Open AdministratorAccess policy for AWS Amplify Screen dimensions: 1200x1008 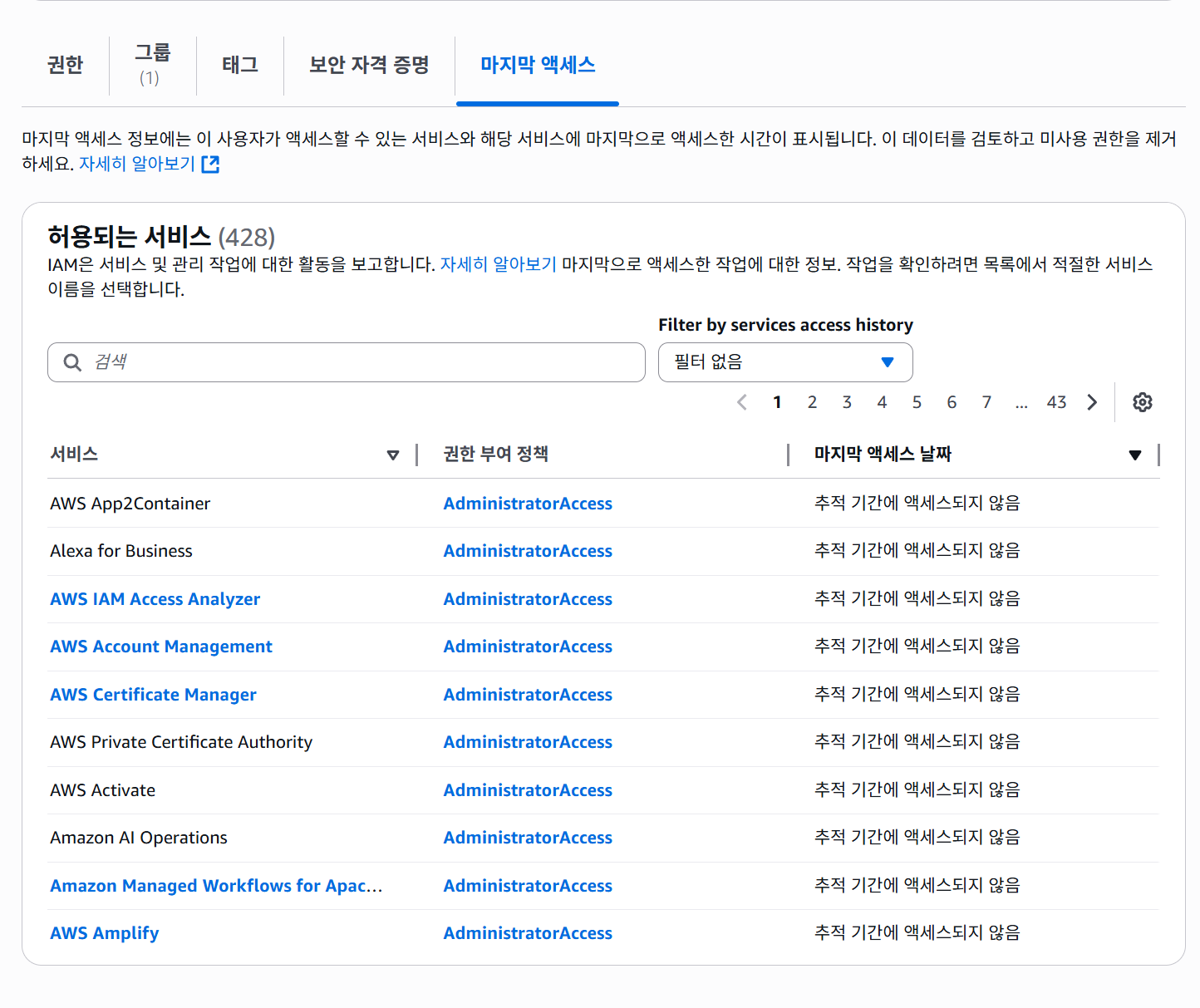(x=527, y=933)
